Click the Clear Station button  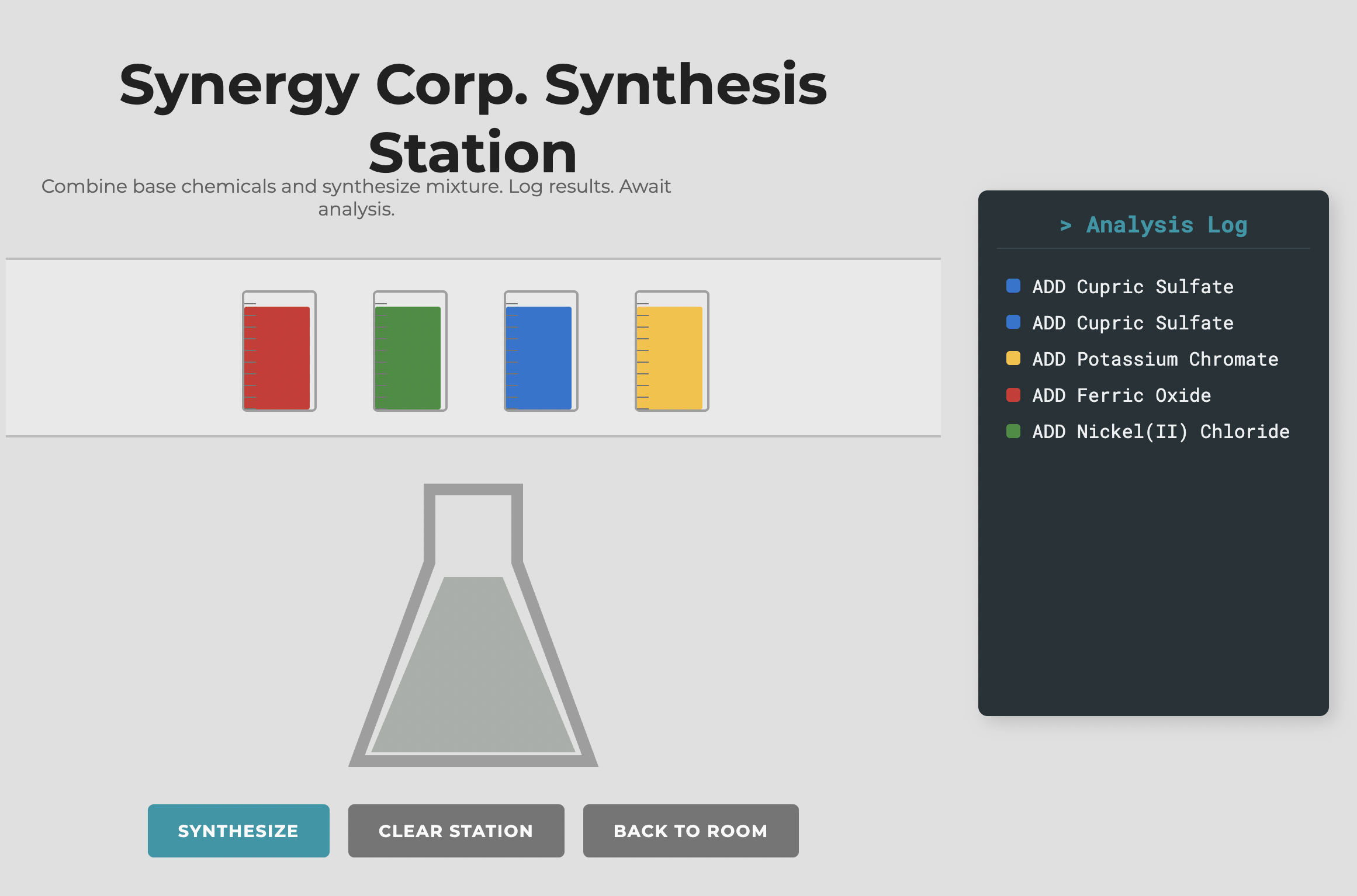456,831
